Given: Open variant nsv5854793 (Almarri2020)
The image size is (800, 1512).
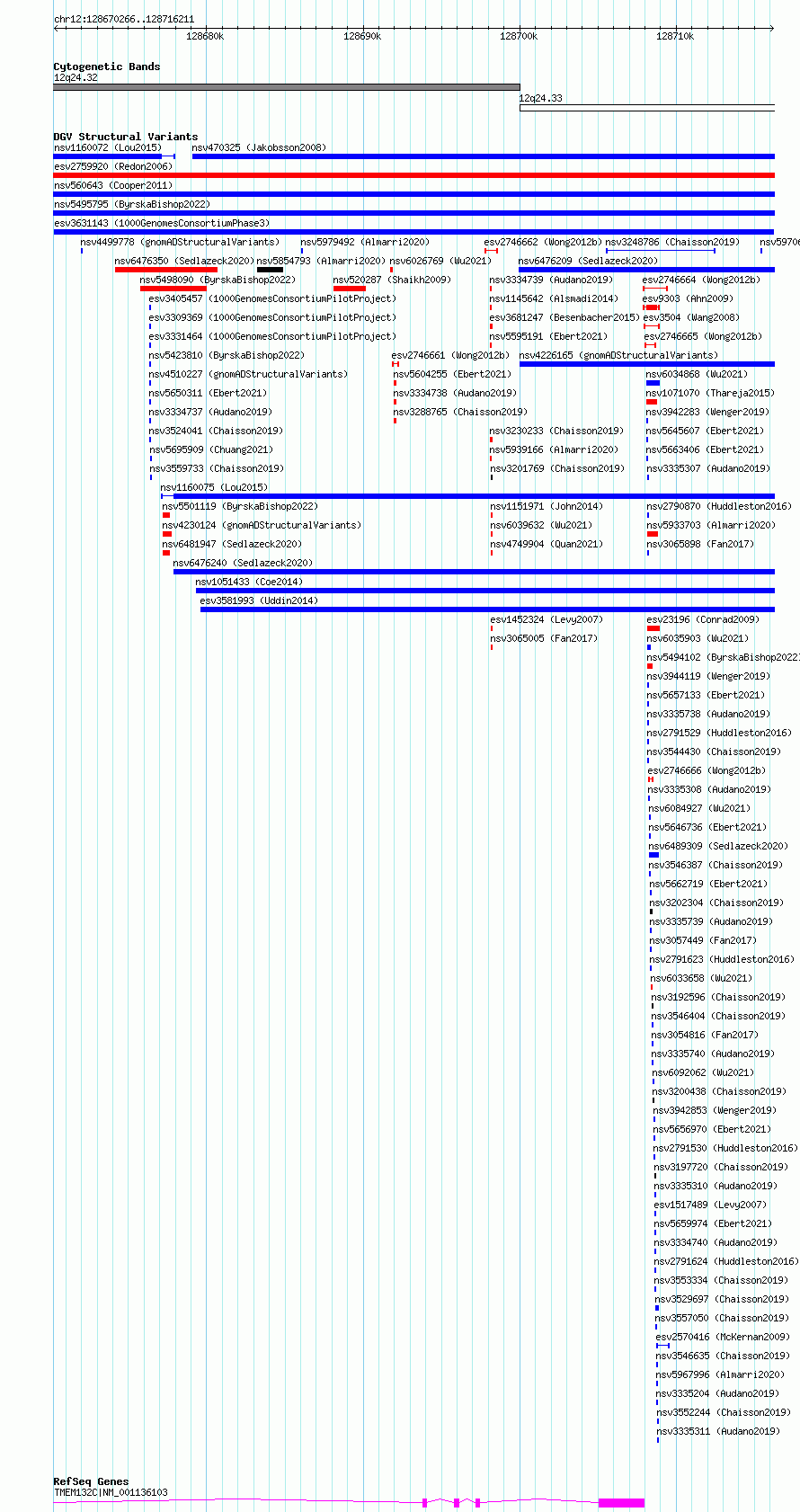Looking at the screenshot, I should (321, 261).
